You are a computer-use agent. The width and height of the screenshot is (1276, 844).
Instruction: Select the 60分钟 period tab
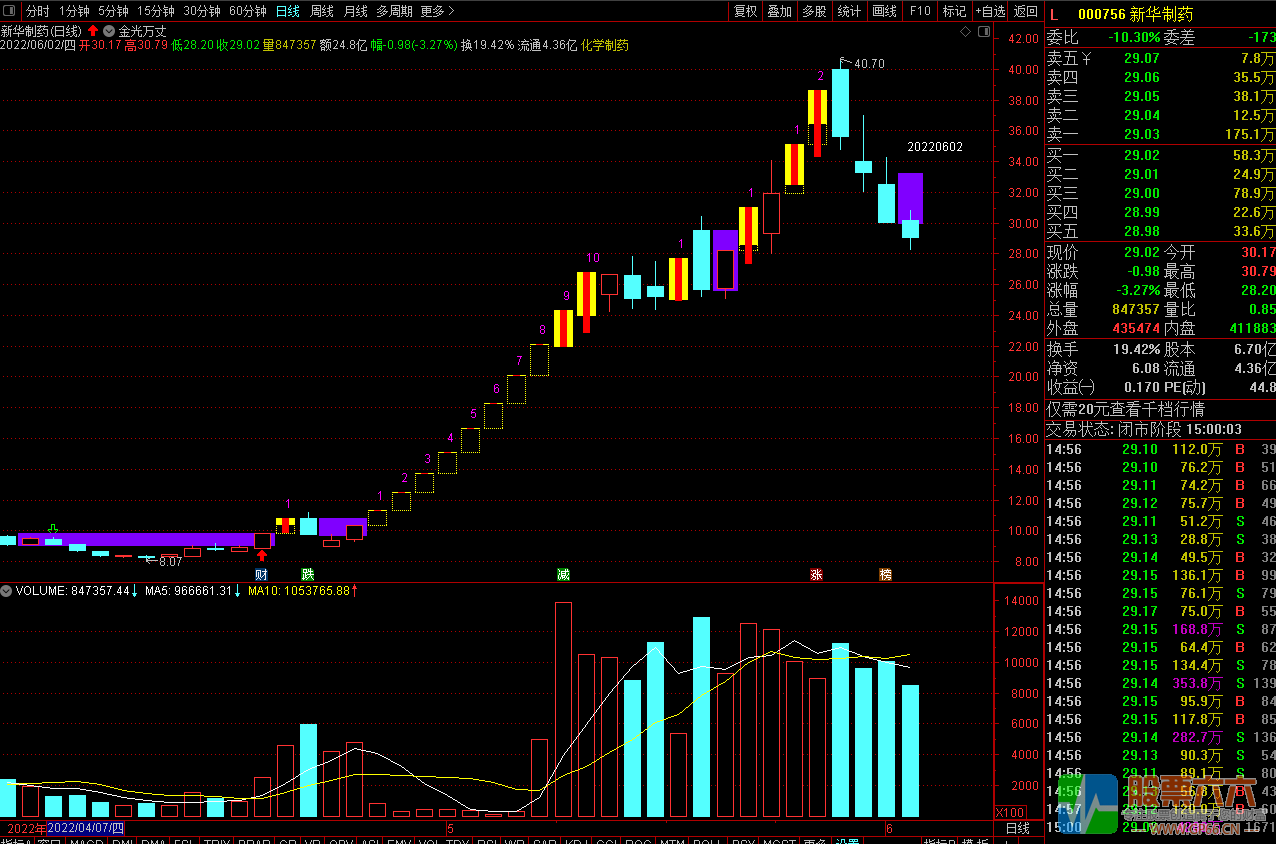point(247,11)
